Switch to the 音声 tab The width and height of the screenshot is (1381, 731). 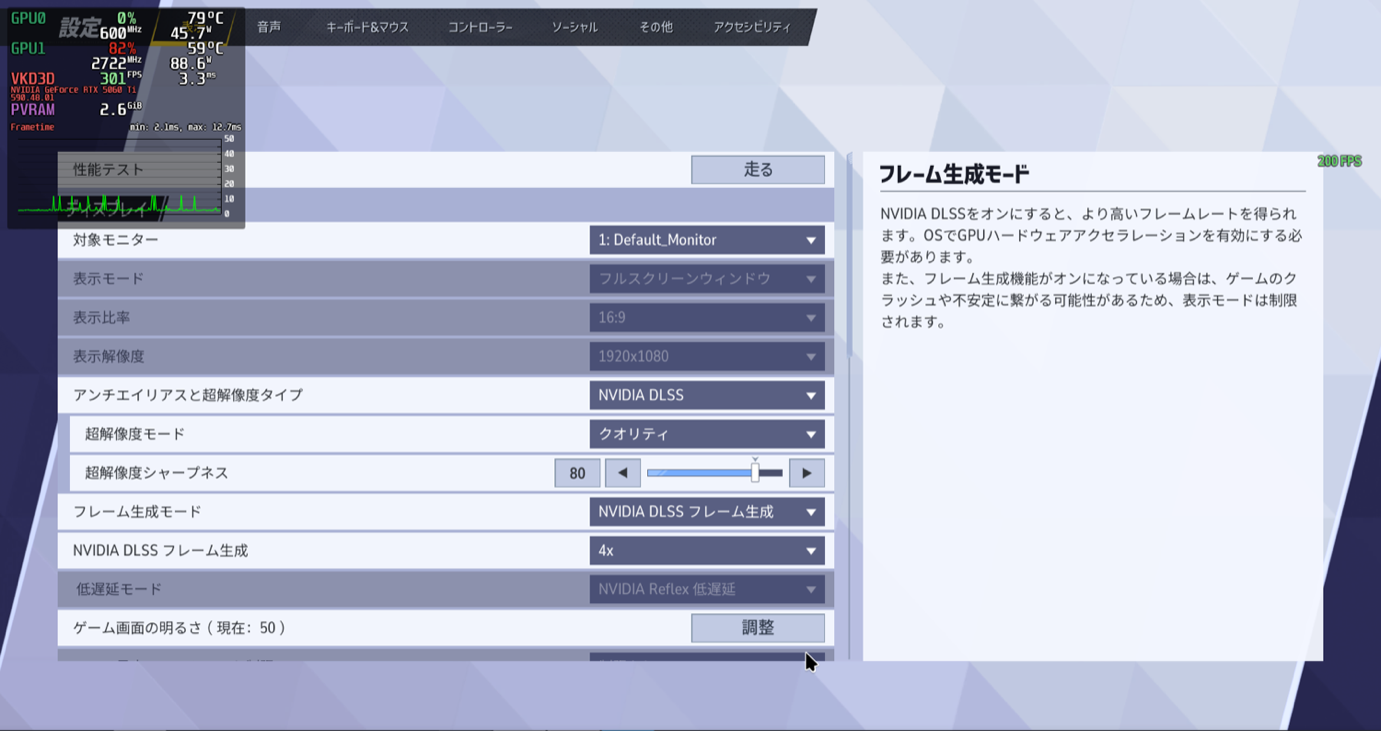pyautogui.click(x=269, y=27)
